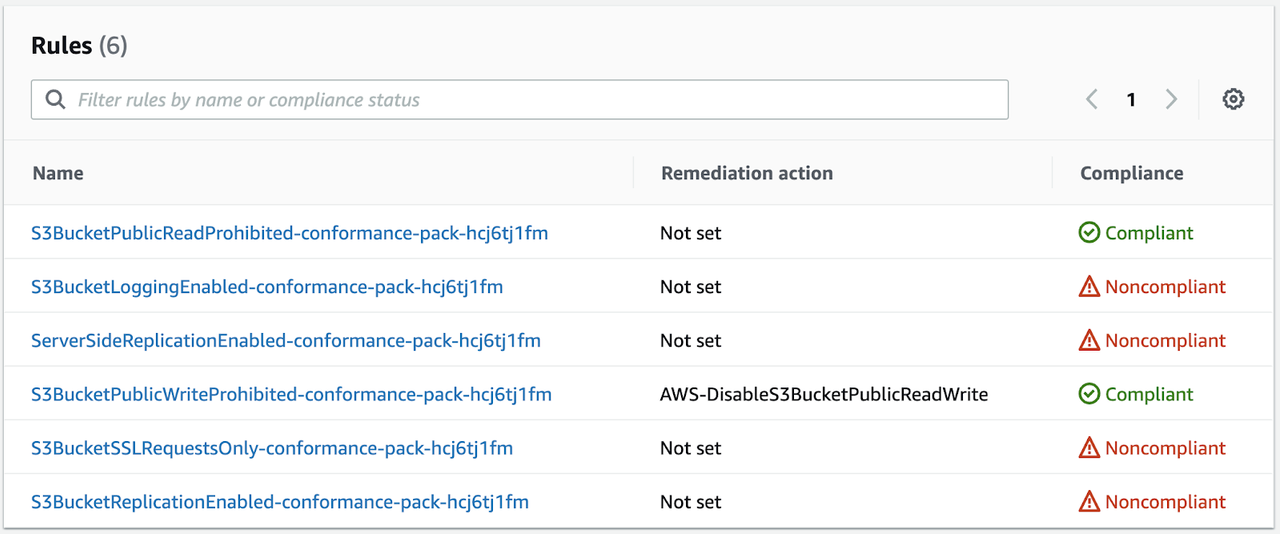Click Noncompliant warning icon for S3BucketReplicationEnabled

1089,502
